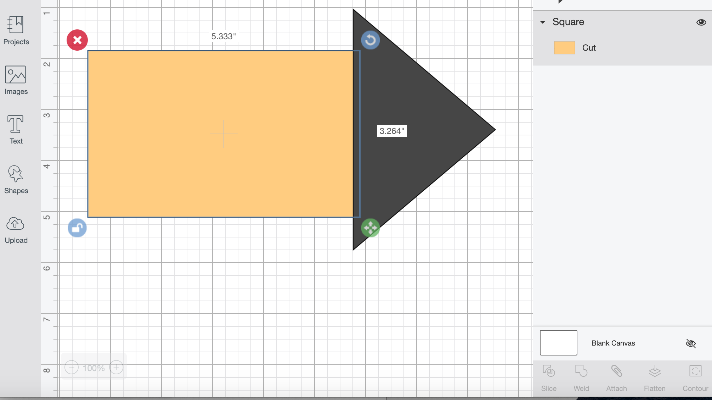Hide the Square layer with eye icon

(x=701, y=22)
